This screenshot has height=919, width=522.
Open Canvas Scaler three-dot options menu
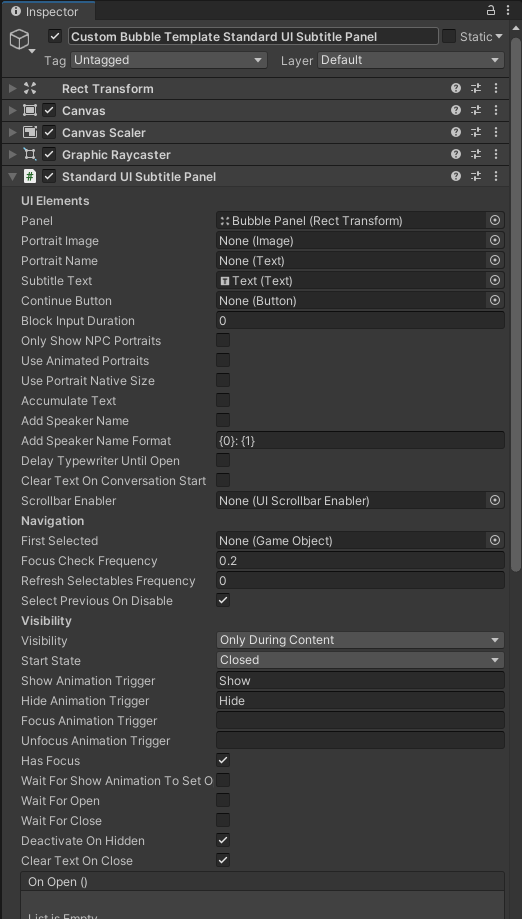tap(496, 132)
